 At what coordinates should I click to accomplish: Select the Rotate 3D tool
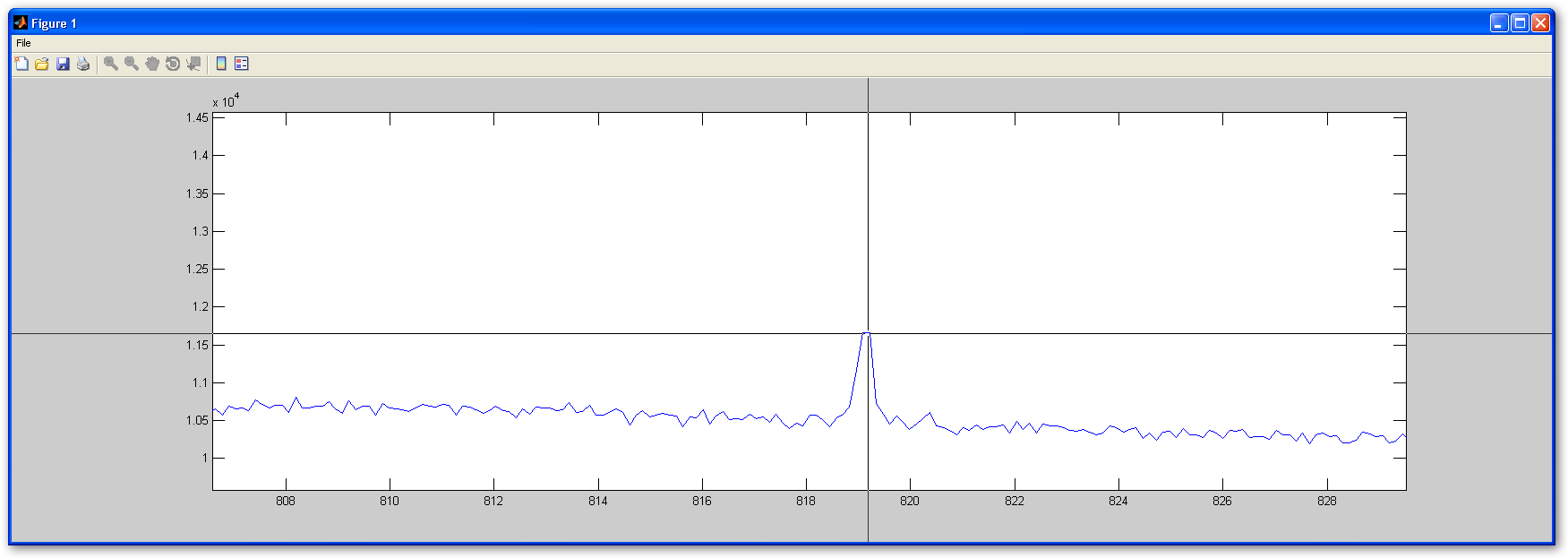coord(173,64)
